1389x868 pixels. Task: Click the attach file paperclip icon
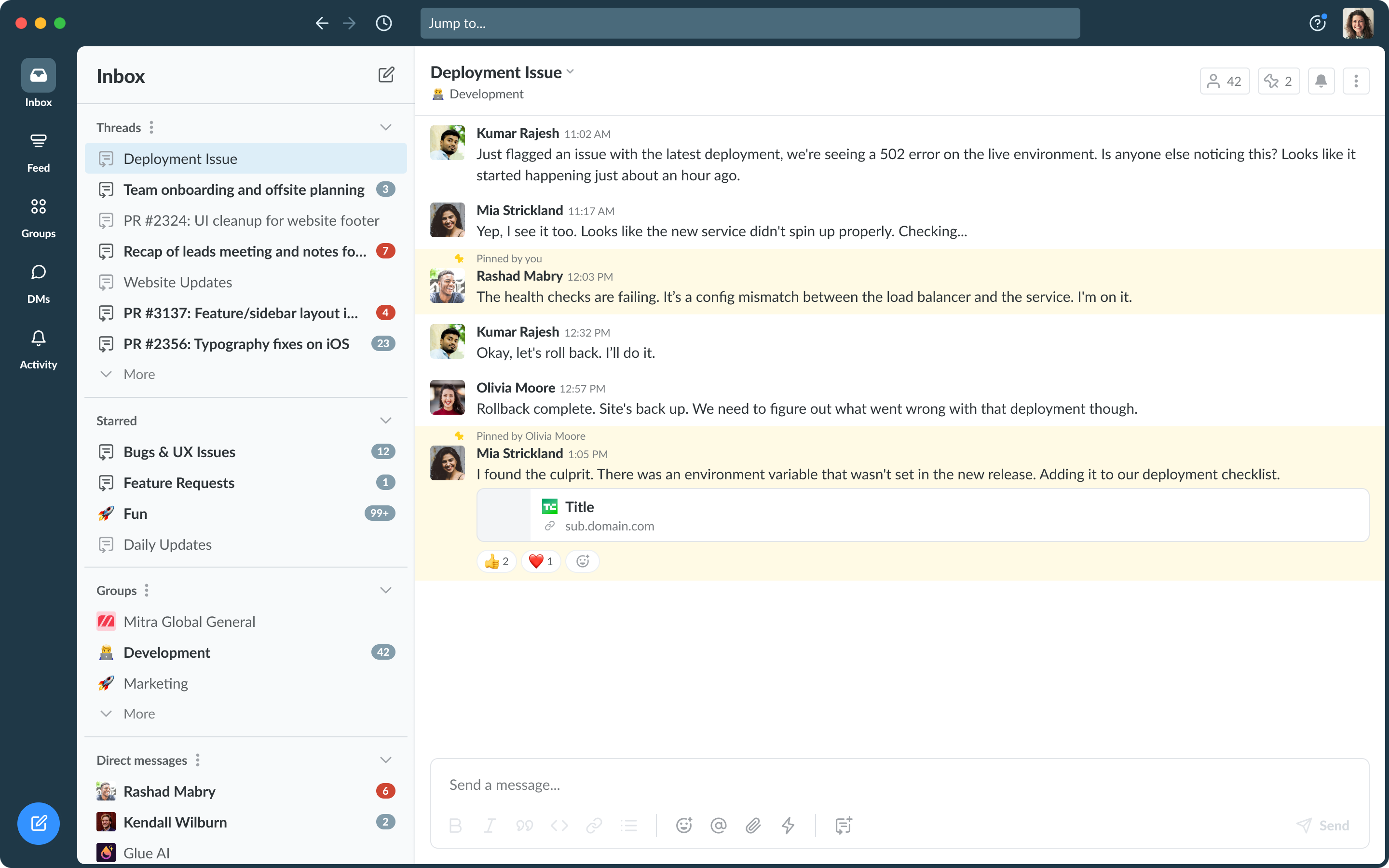point(753,826)
